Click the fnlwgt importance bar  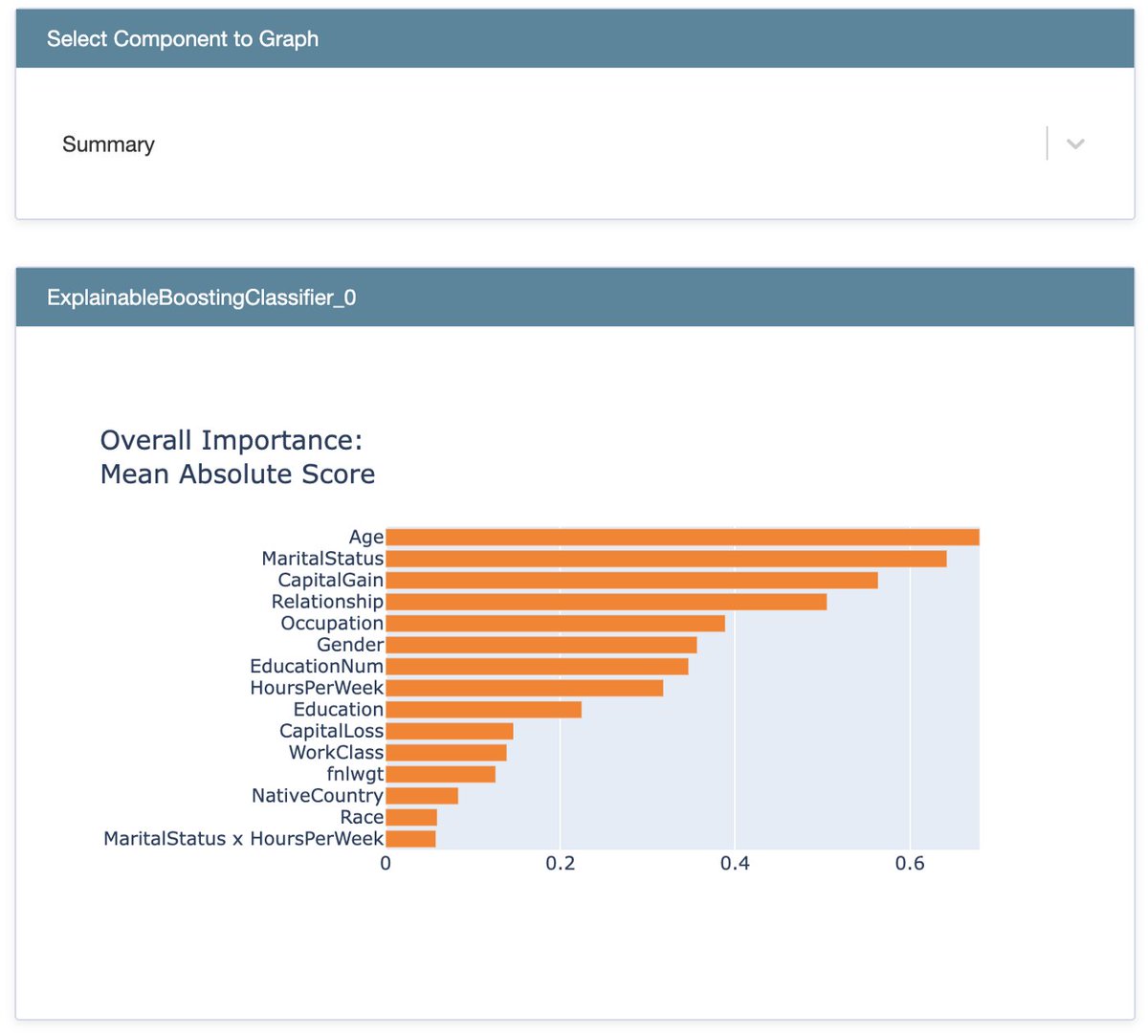pyautogui.click(x=440, y=774)
